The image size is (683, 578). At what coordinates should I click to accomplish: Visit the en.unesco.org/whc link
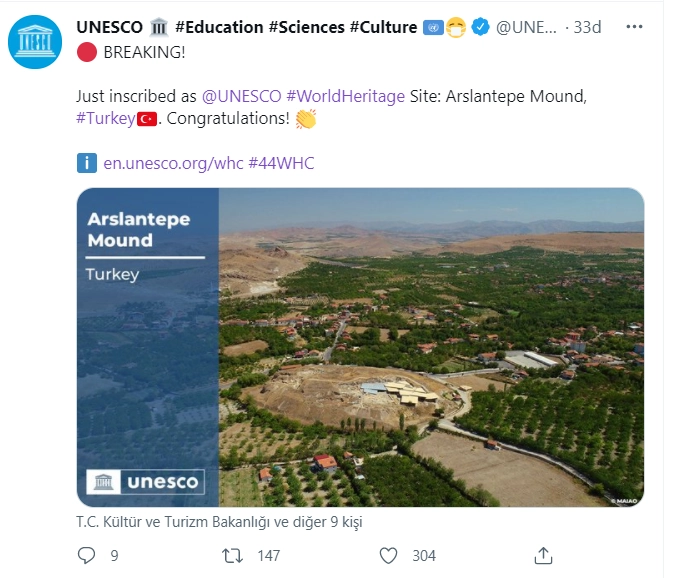(173, 163)
